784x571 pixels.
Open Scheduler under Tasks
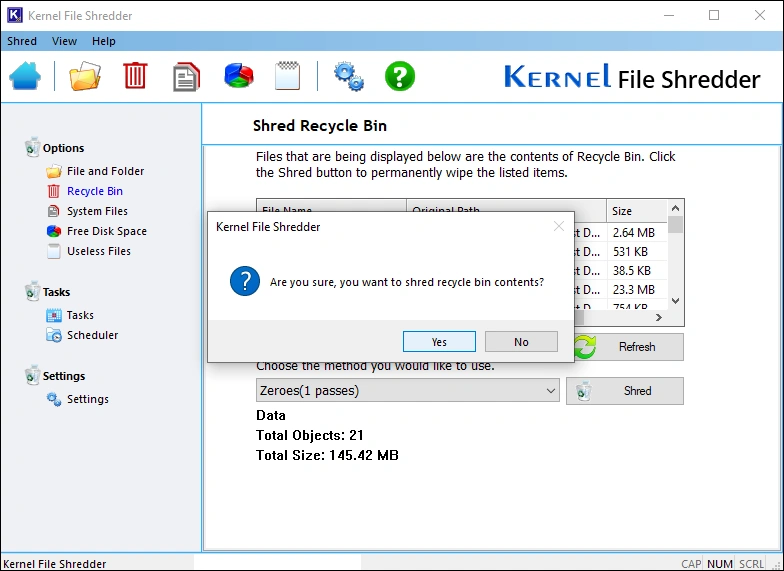92,335
